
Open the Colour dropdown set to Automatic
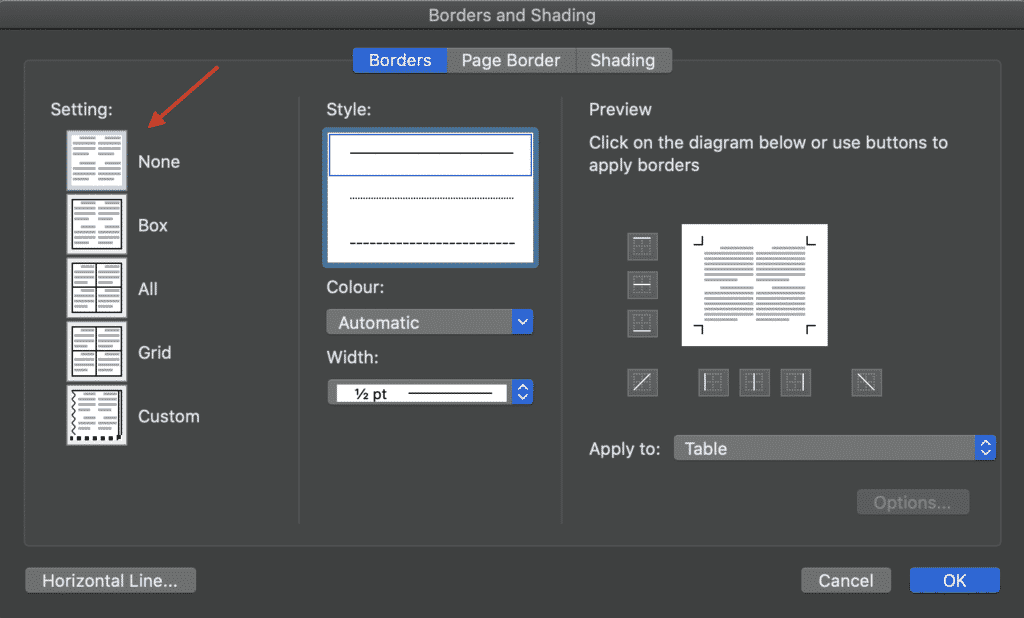430,322
